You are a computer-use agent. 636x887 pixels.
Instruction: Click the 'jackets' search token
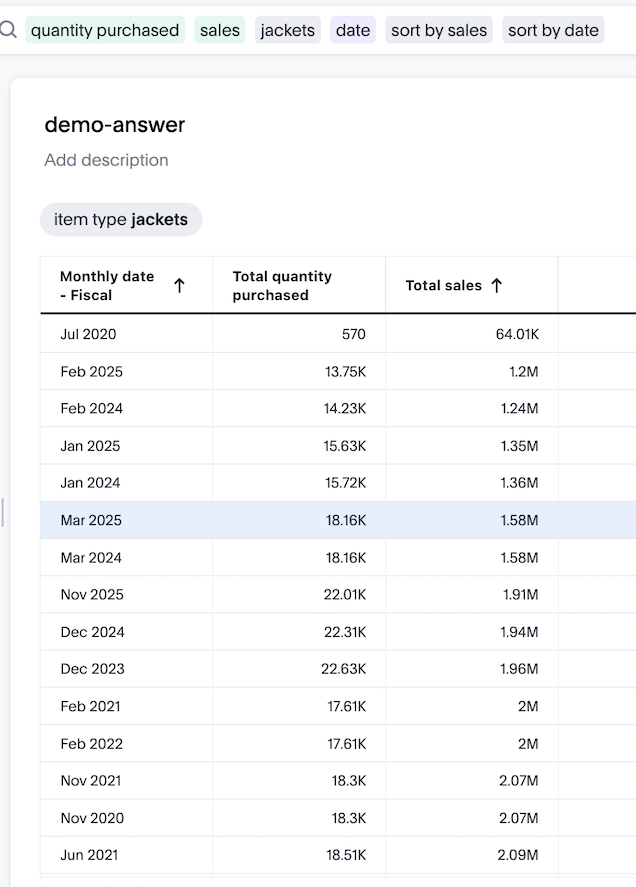coord(287,30)
